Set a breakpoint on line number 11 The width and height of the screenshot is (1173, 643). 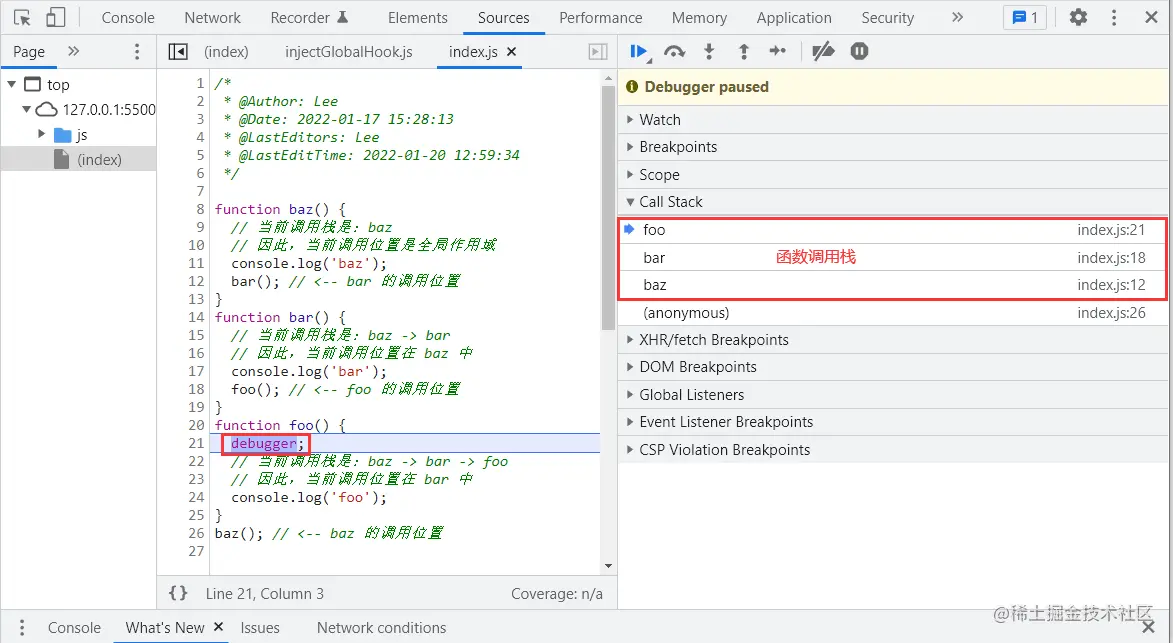pyautogui.click(x=196, y=263)
